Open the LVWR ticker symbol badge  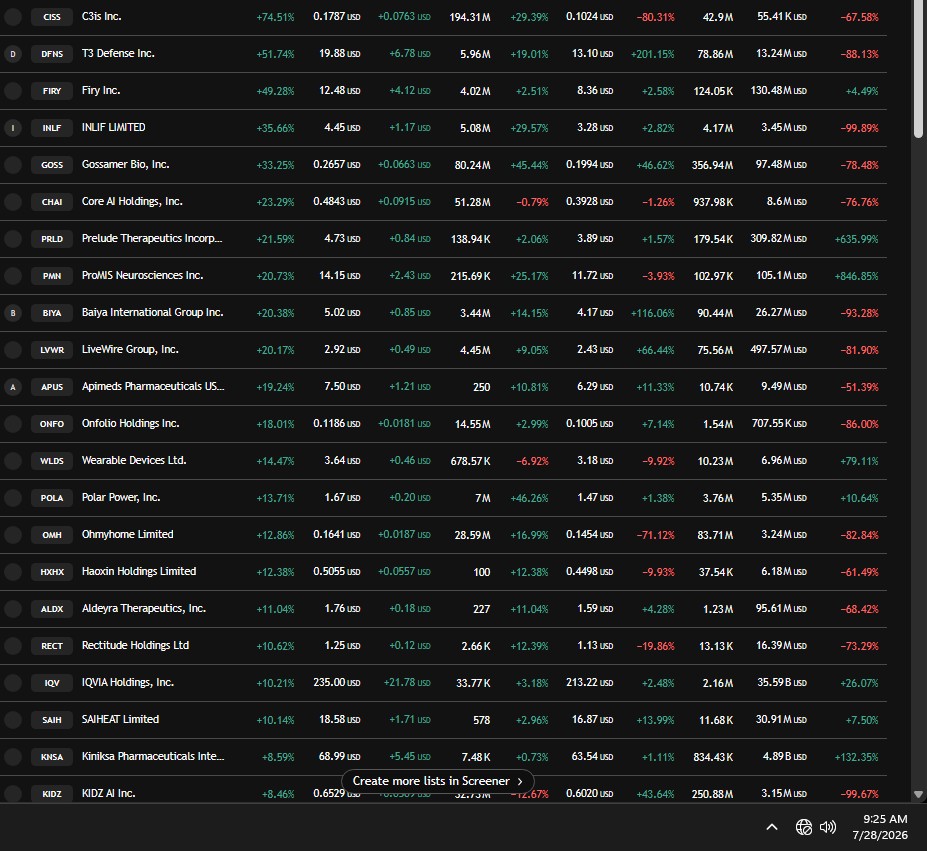click(52, 350)
